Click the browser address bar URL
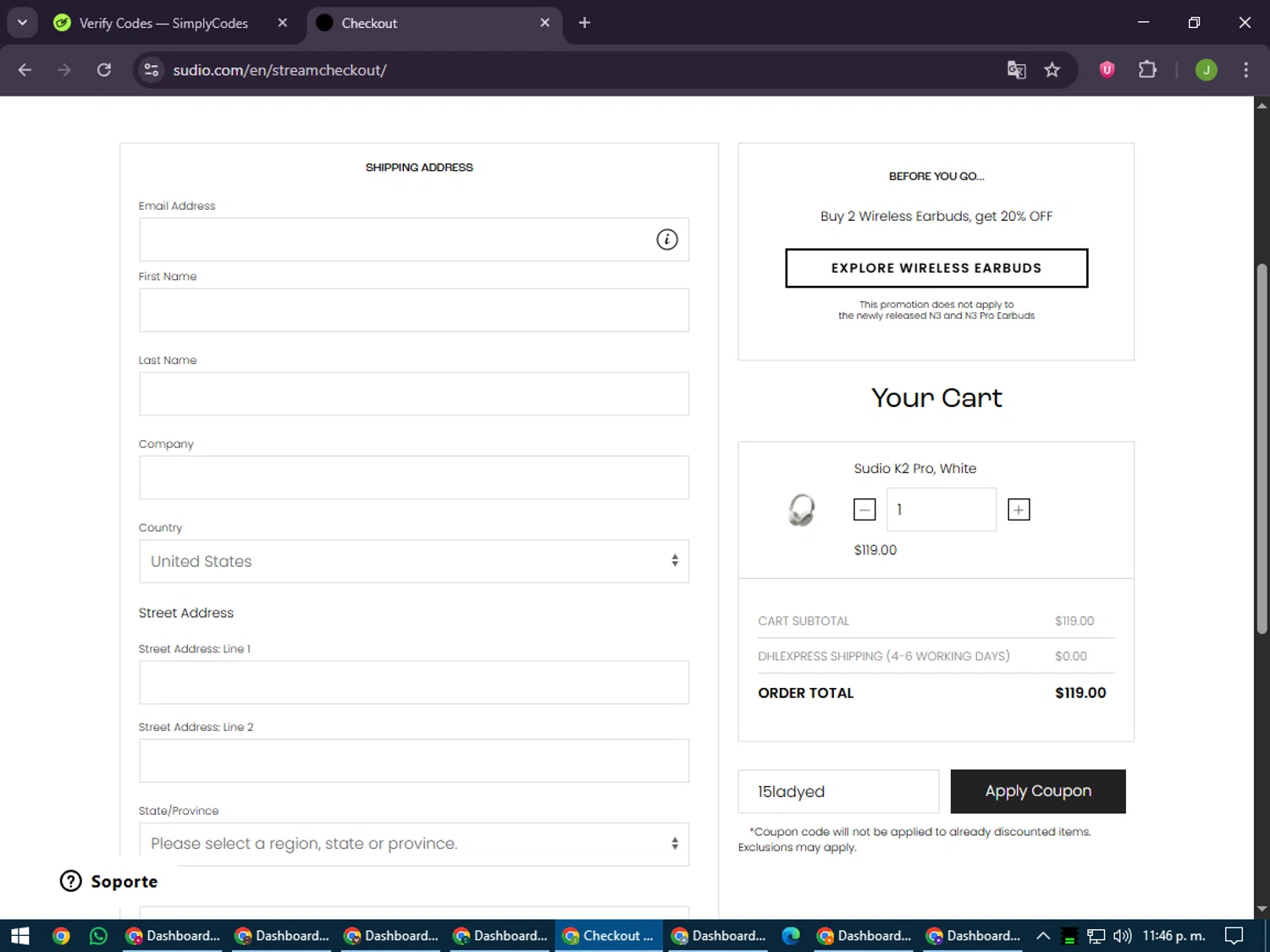 279,70
